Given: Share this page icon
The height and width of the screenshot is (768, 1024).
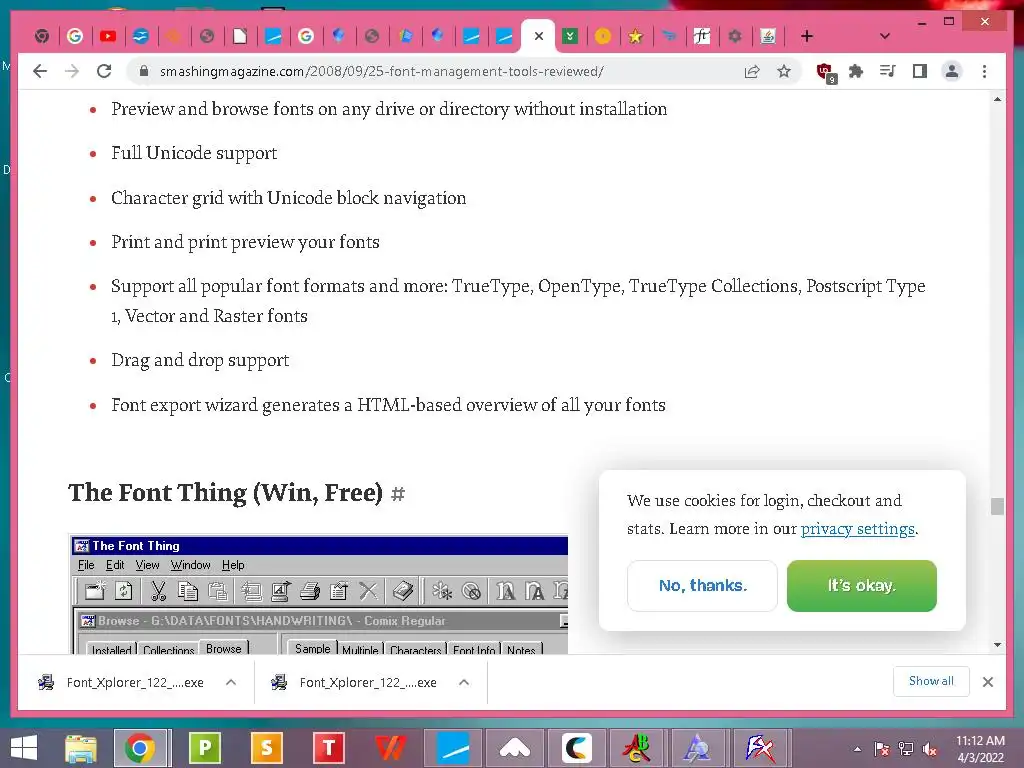Looking at the screenshot, I should 752,71.
